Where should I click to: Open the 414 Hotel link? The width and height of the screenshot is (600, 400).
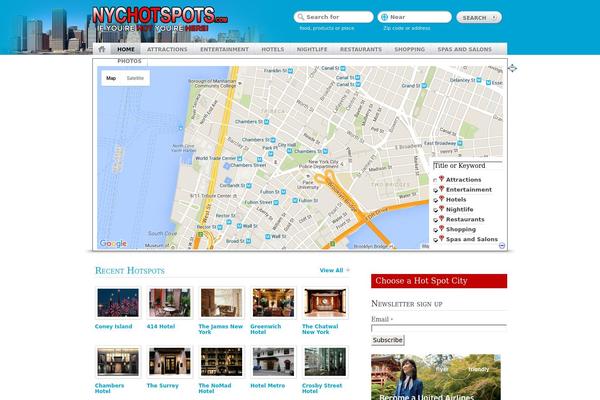pos(161,327)
